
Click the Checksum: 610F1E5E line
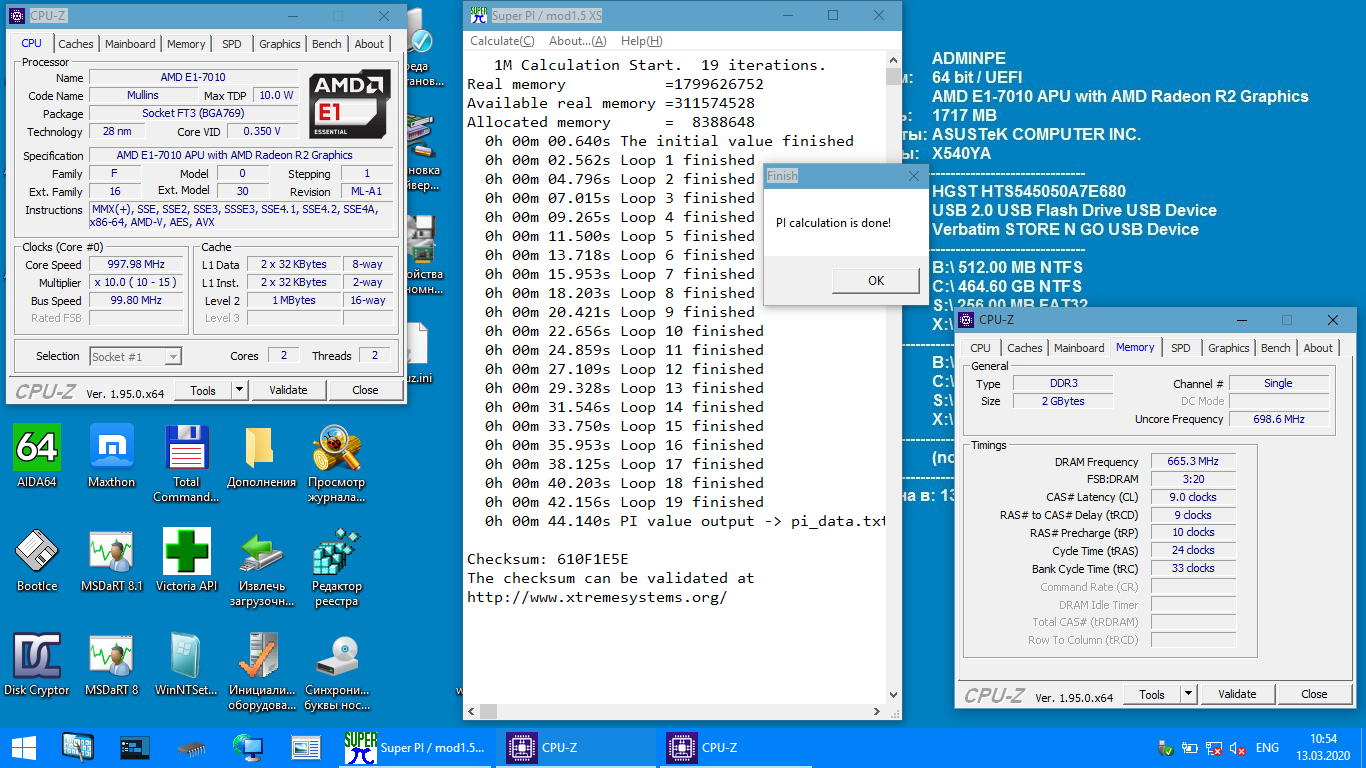pos(547,559)
